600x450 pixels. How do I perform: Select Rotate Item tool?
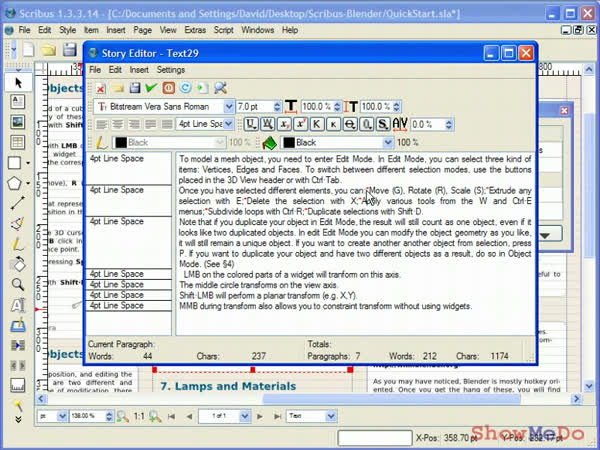18,264
